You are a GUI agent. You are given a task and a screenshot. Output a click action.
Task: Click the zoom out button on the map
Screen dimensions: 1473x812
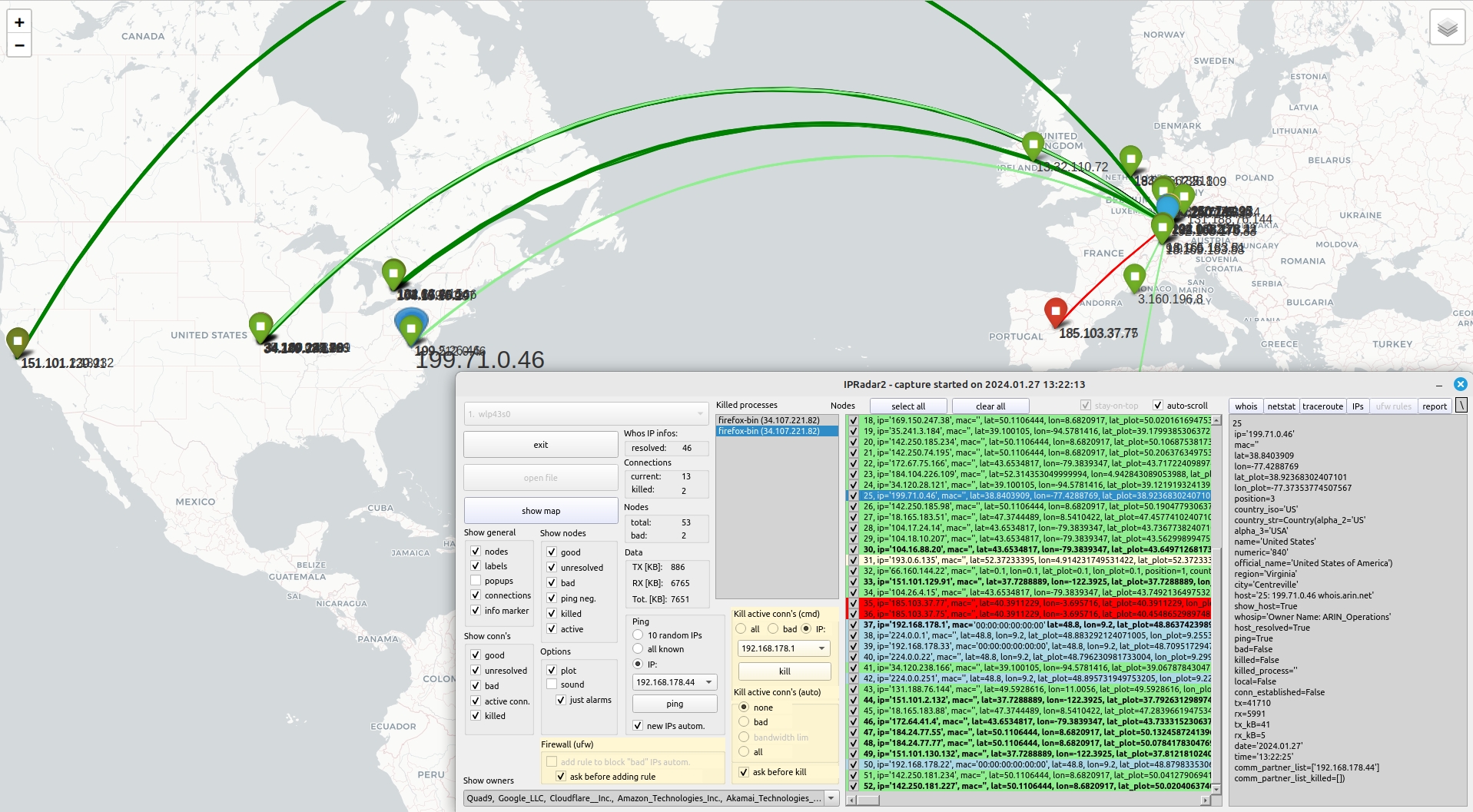(18, 45)
